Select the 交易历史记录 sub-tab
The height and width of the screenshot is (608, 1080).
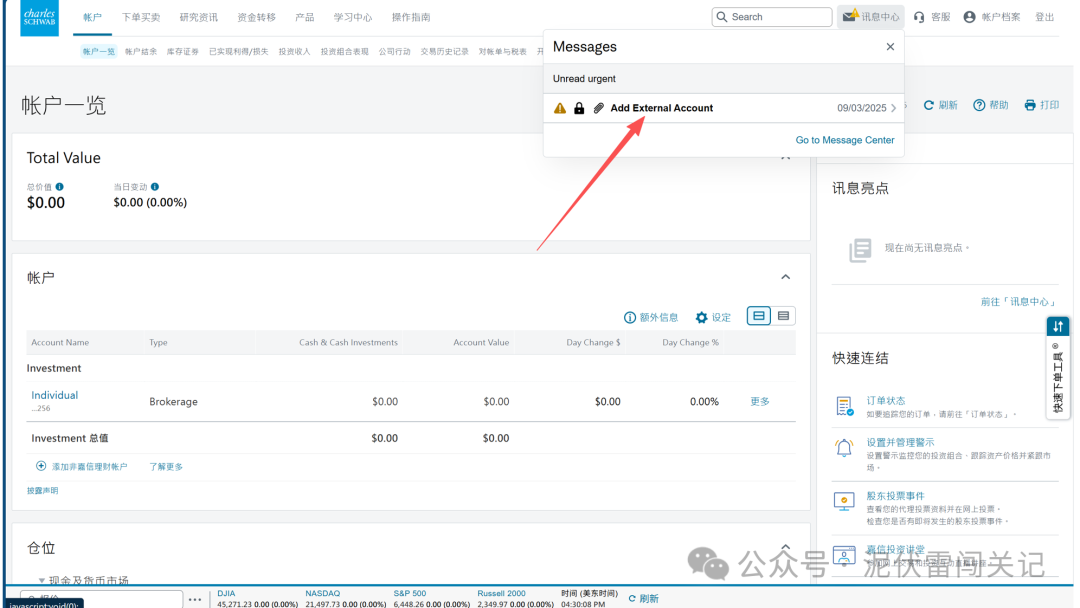click(444, 52)
